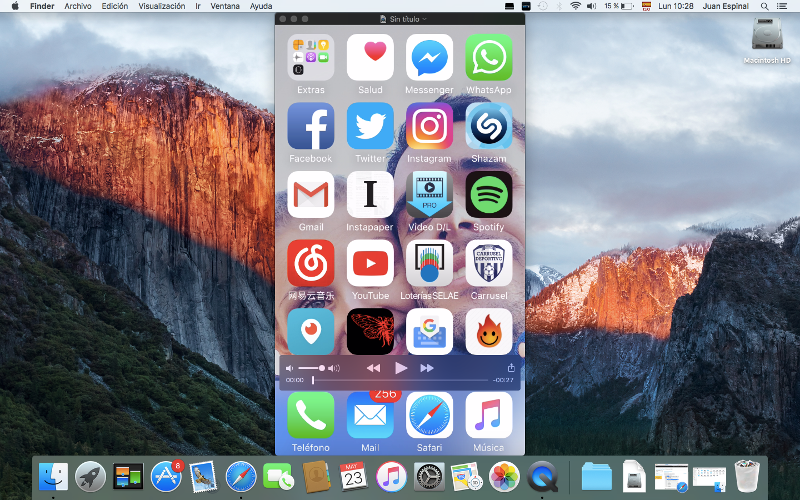Tap the Hotspot Shield flame smiley icon
The image size is (800, 500).
click(x=489, y=332)
